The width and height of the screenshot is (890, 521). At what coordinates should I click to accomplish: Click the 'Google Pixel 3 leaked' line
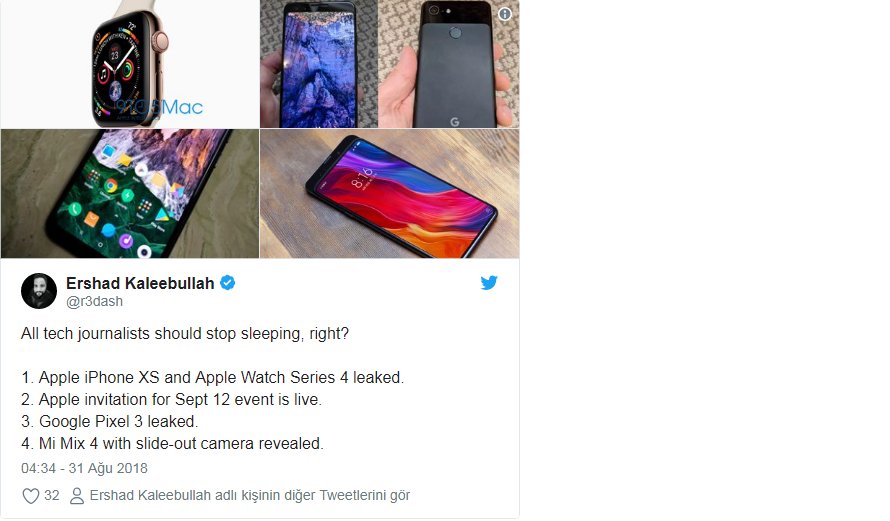tap(110, 422)
